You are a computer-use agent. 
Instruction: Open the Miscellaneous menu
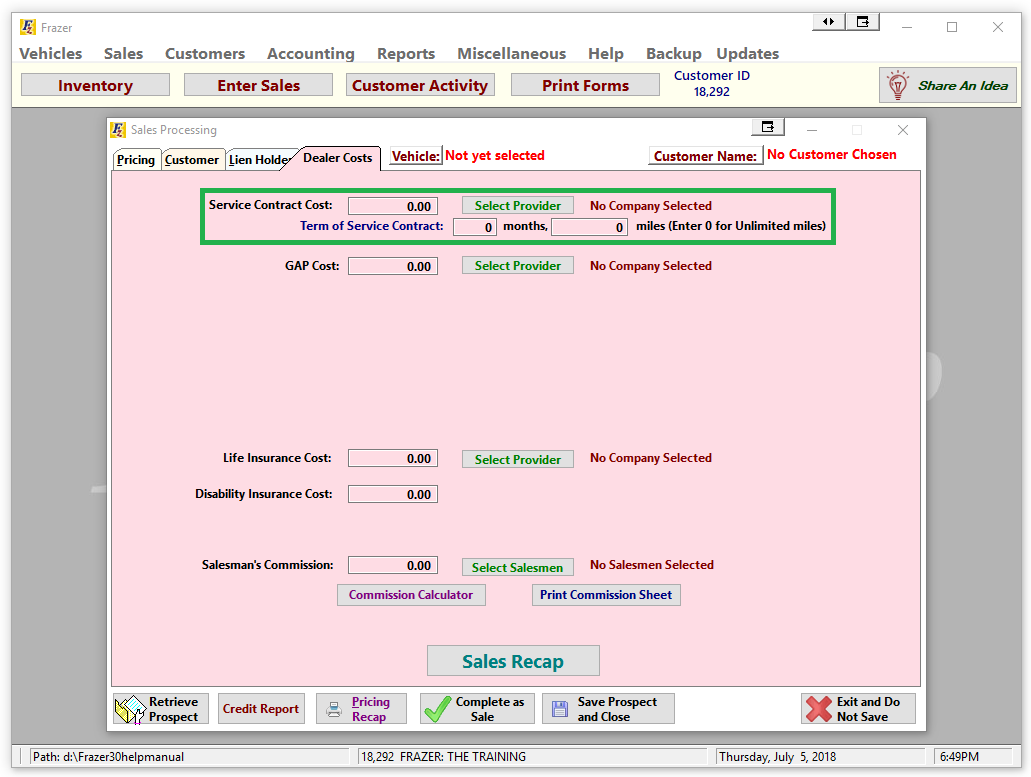click(x=512, y=53)
